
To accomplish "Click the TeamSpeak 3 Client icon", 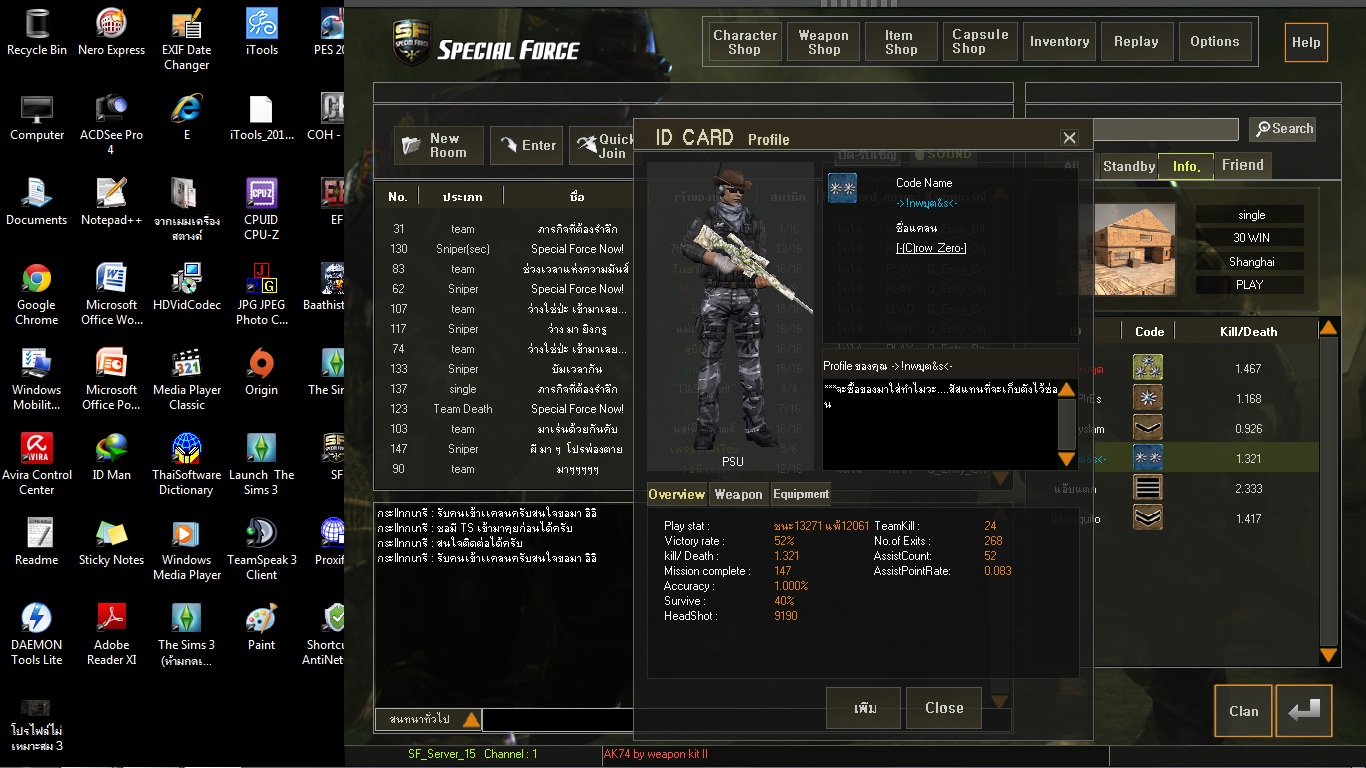I will tap(261, 550).
